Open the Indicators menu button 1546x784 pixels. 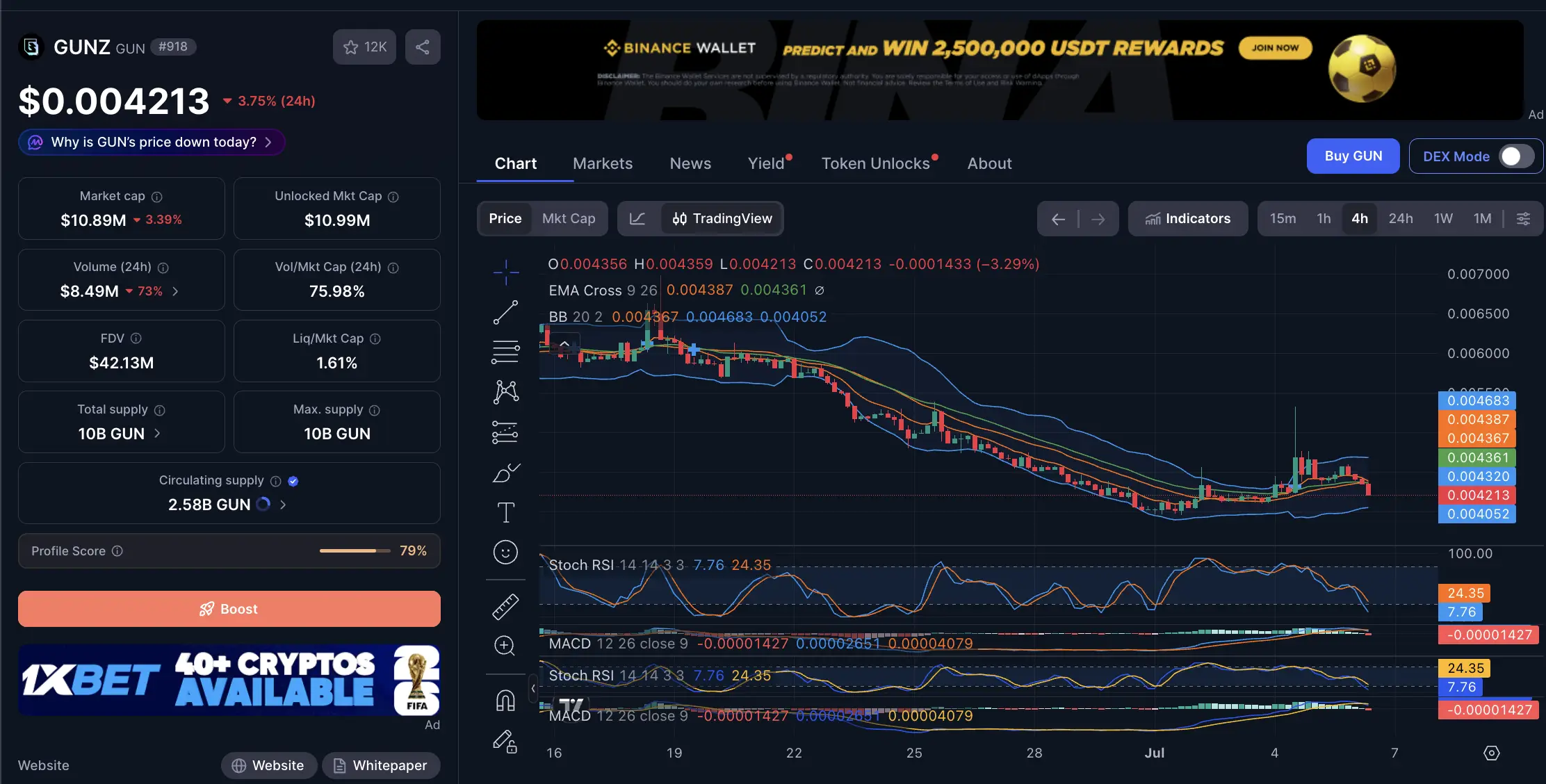pos(1188,219)
